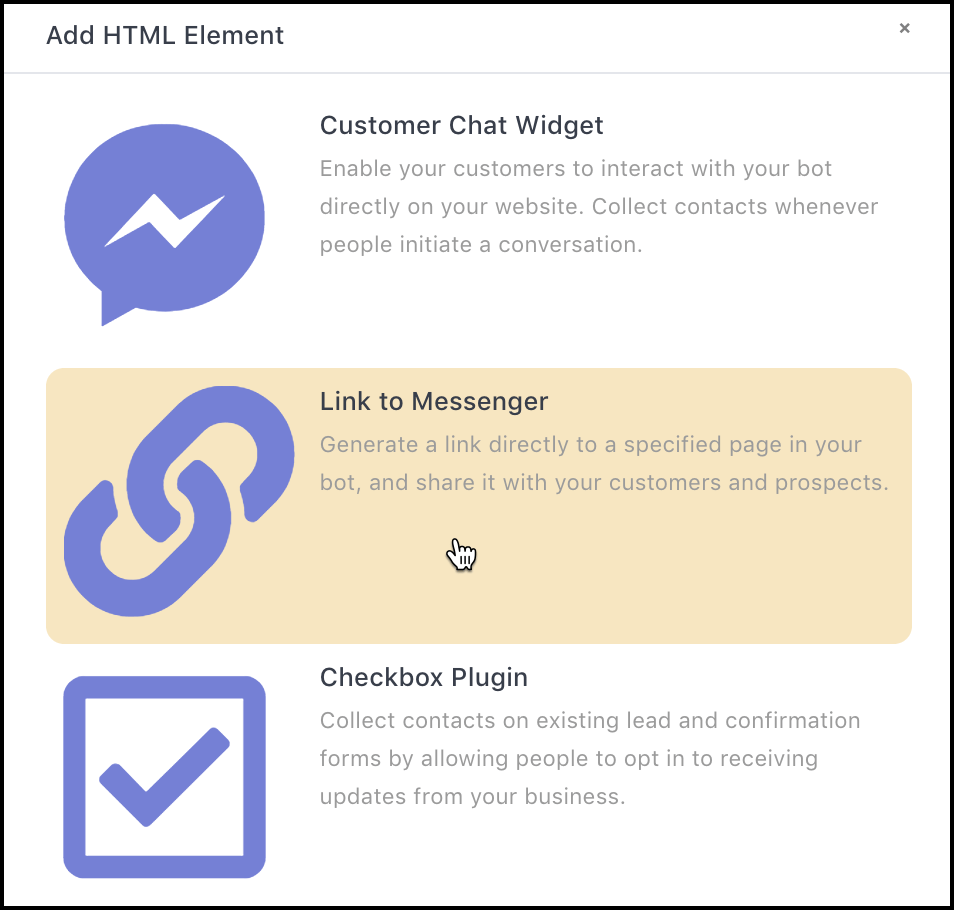
Task: Select the Customer Chat Widget heading
Action: tap(461, 125)
